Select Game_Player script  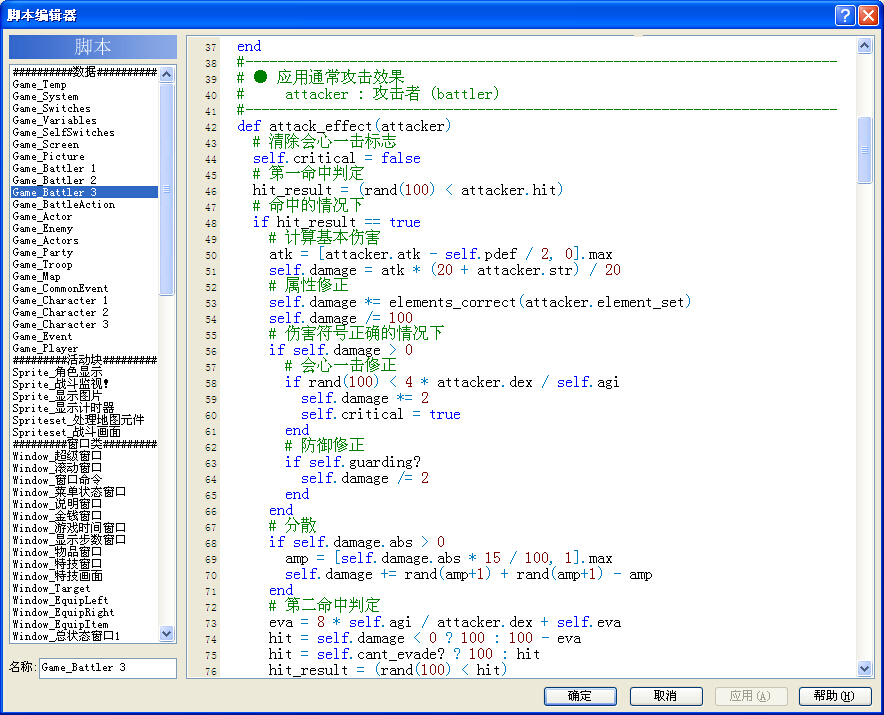(85, 348)
